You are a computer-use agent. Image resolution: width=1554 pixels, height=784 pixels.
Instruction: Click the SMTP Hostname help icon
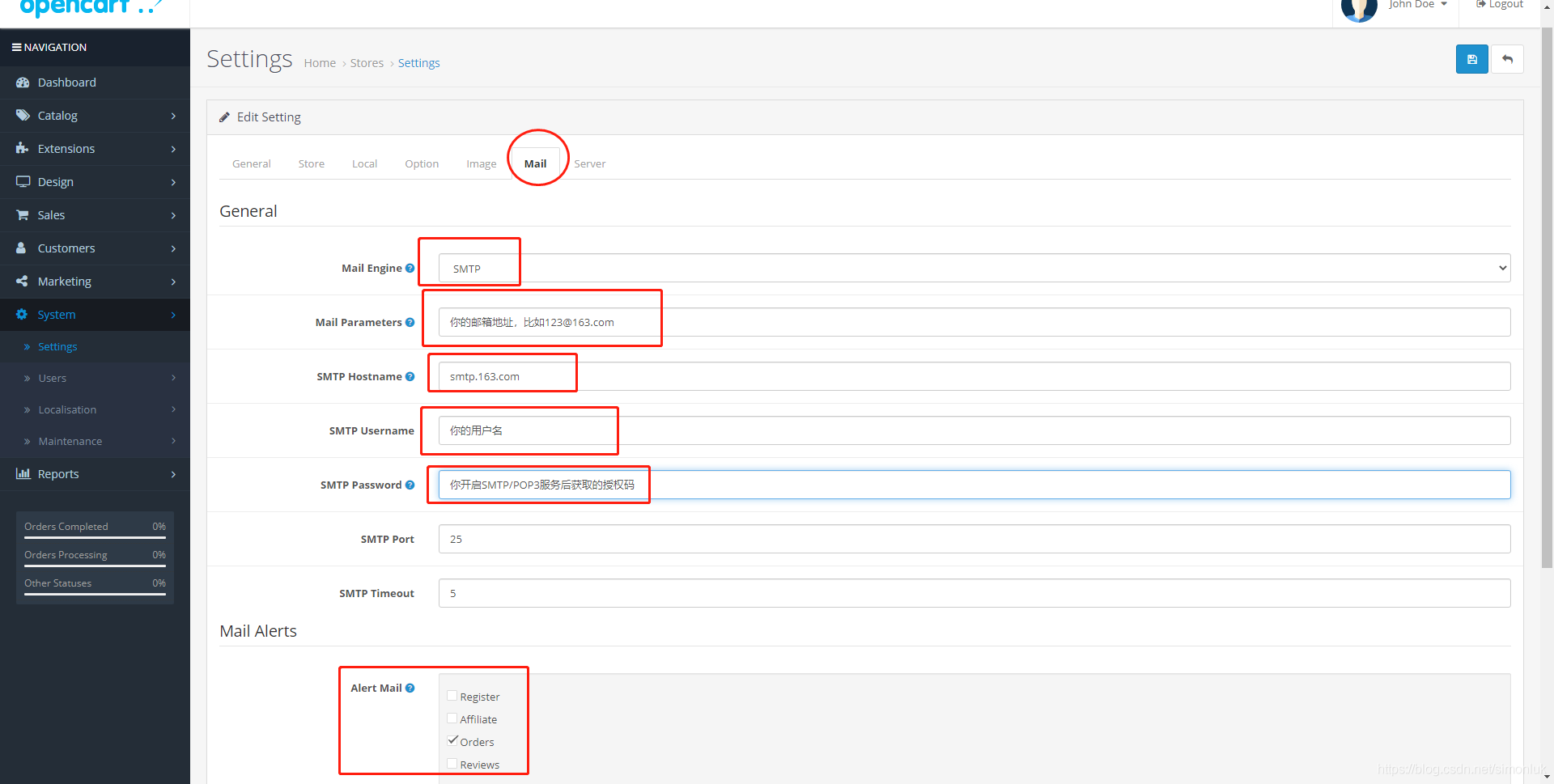(x=410, y=377)
